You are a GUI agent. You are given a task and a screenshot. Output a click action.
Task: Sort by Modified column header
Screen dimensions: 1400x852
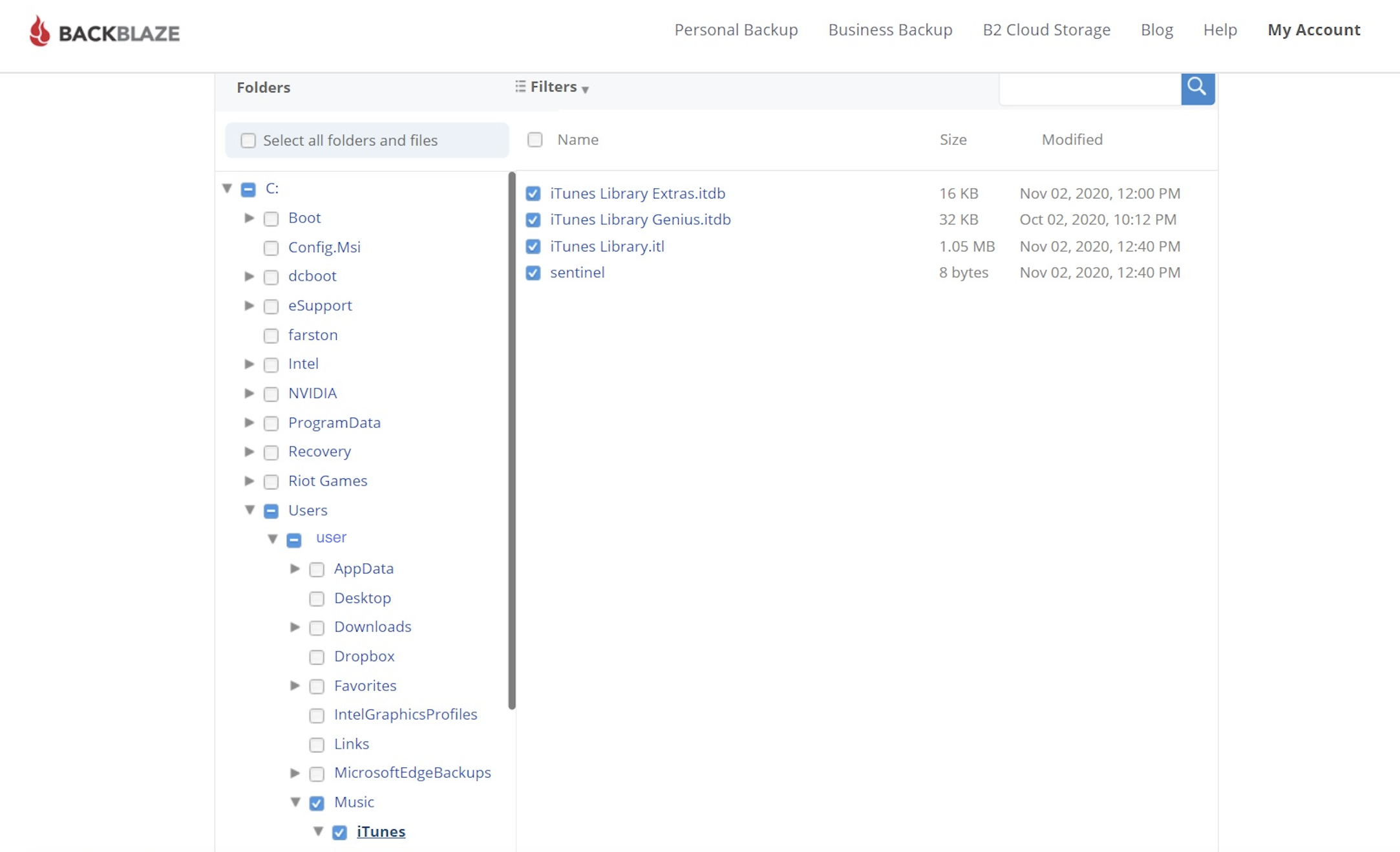1072,140
